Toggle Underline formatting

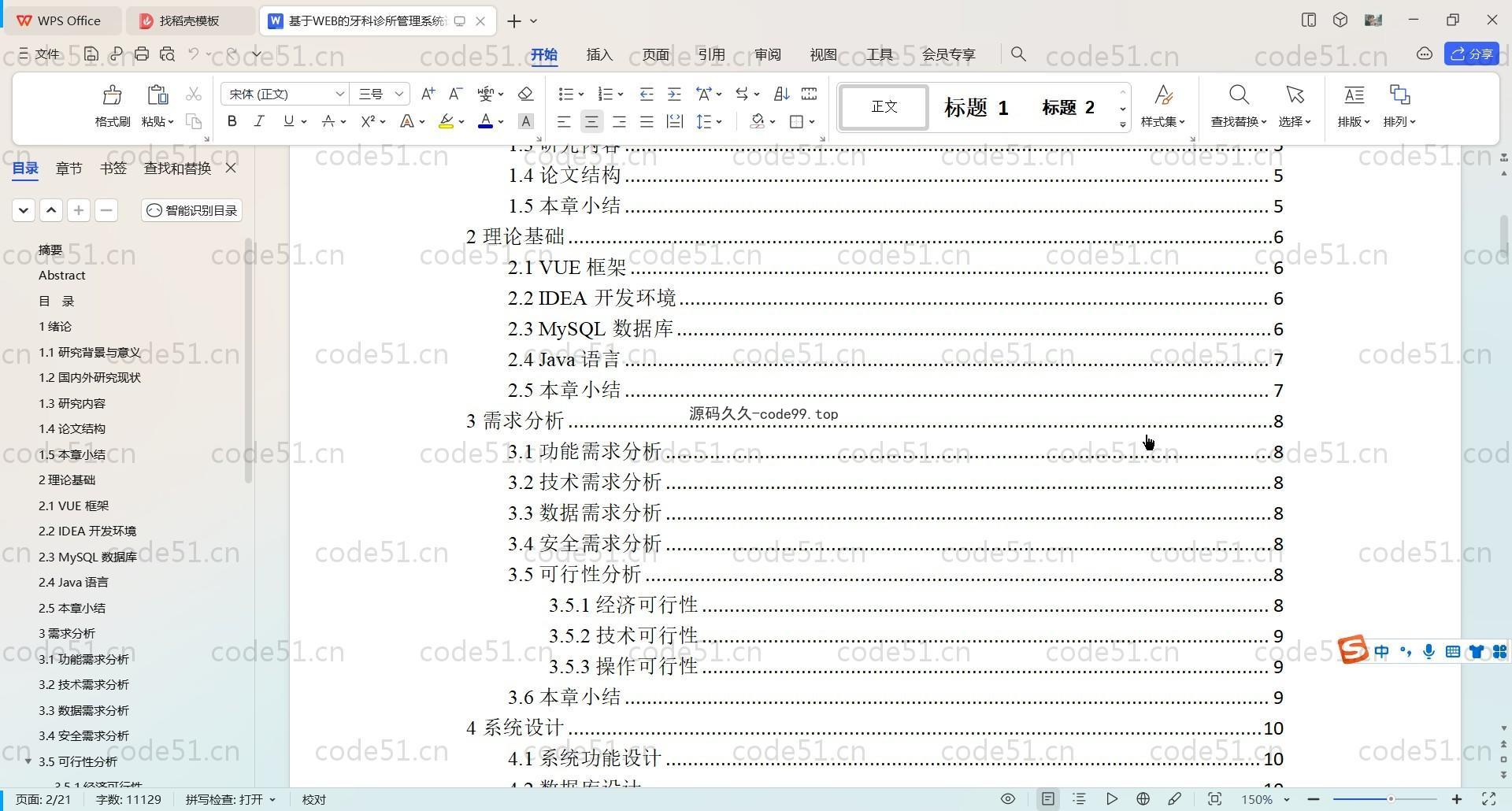pyautogui.click(x=289, y=121)
